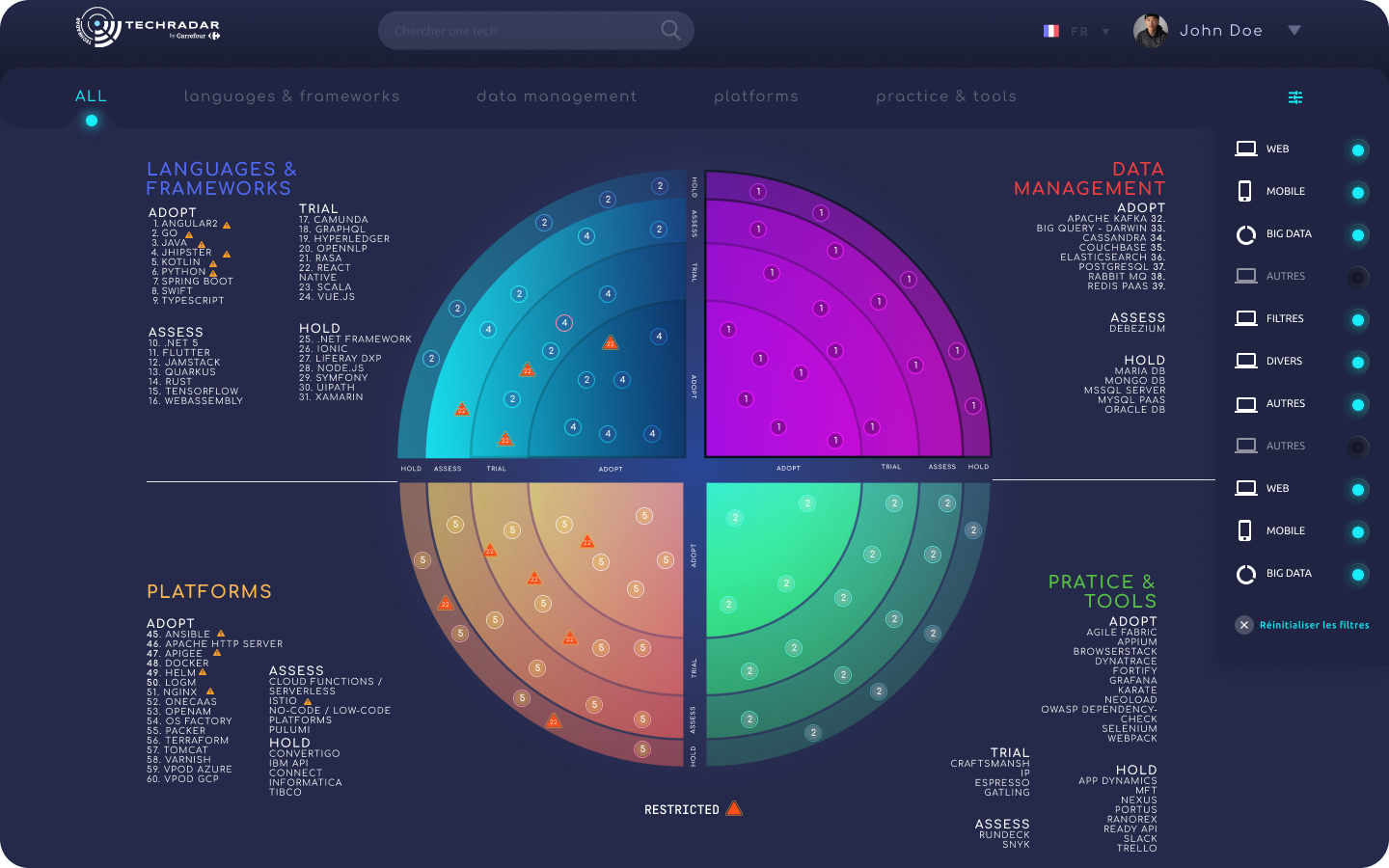Click the DATA MANAGEMENT quadrant heading

click(x=1089, y=178)
